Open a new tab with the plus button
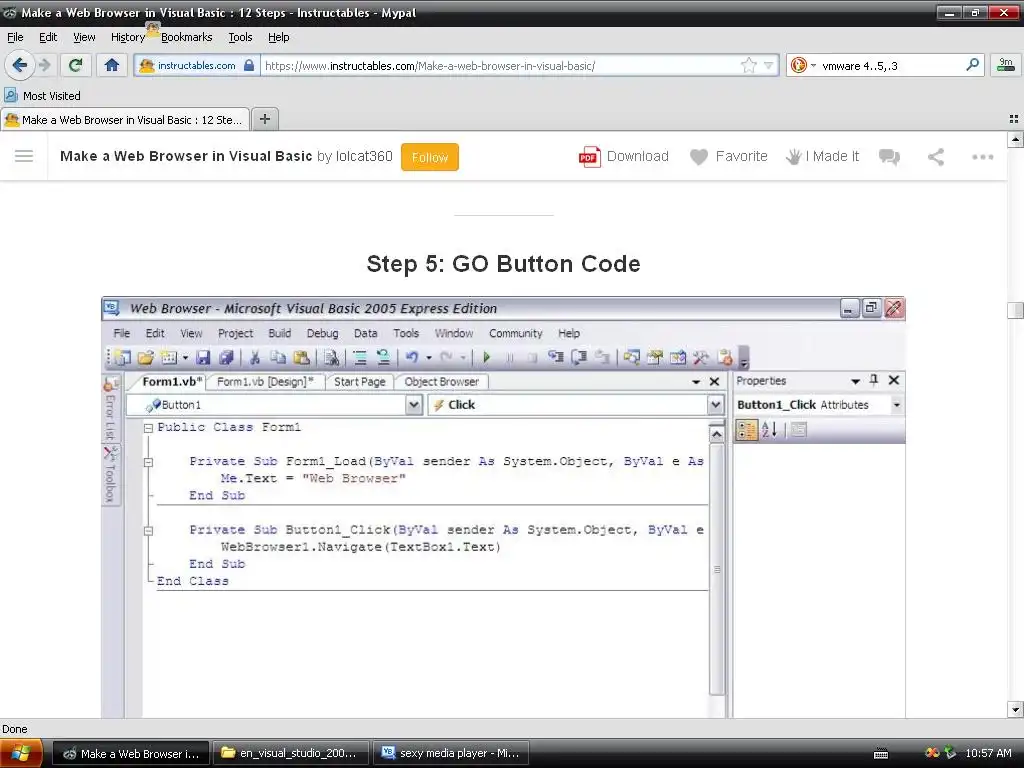 coord(264,119)
